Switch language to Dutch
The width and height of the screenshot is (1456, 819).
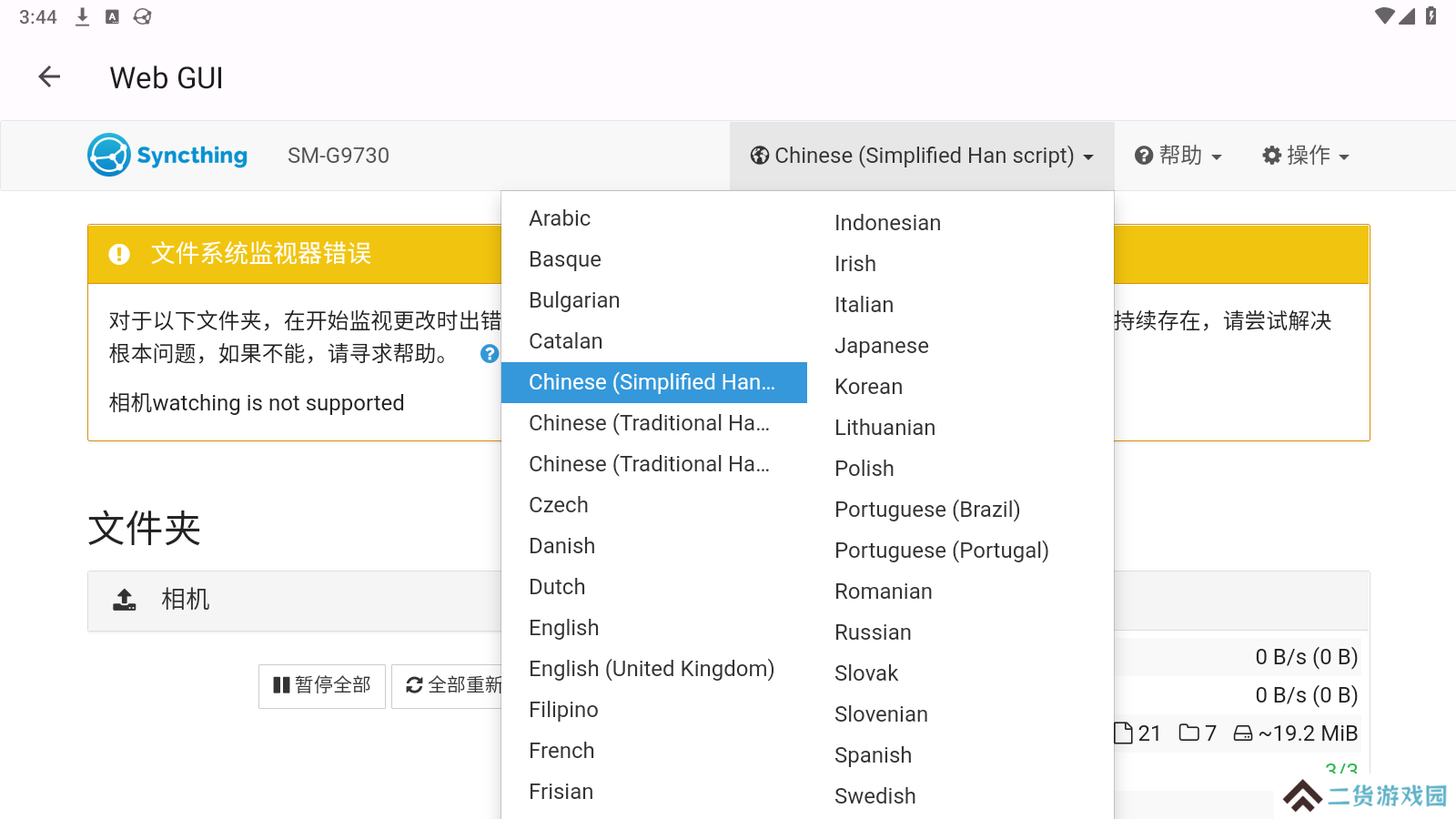(653, 587)
